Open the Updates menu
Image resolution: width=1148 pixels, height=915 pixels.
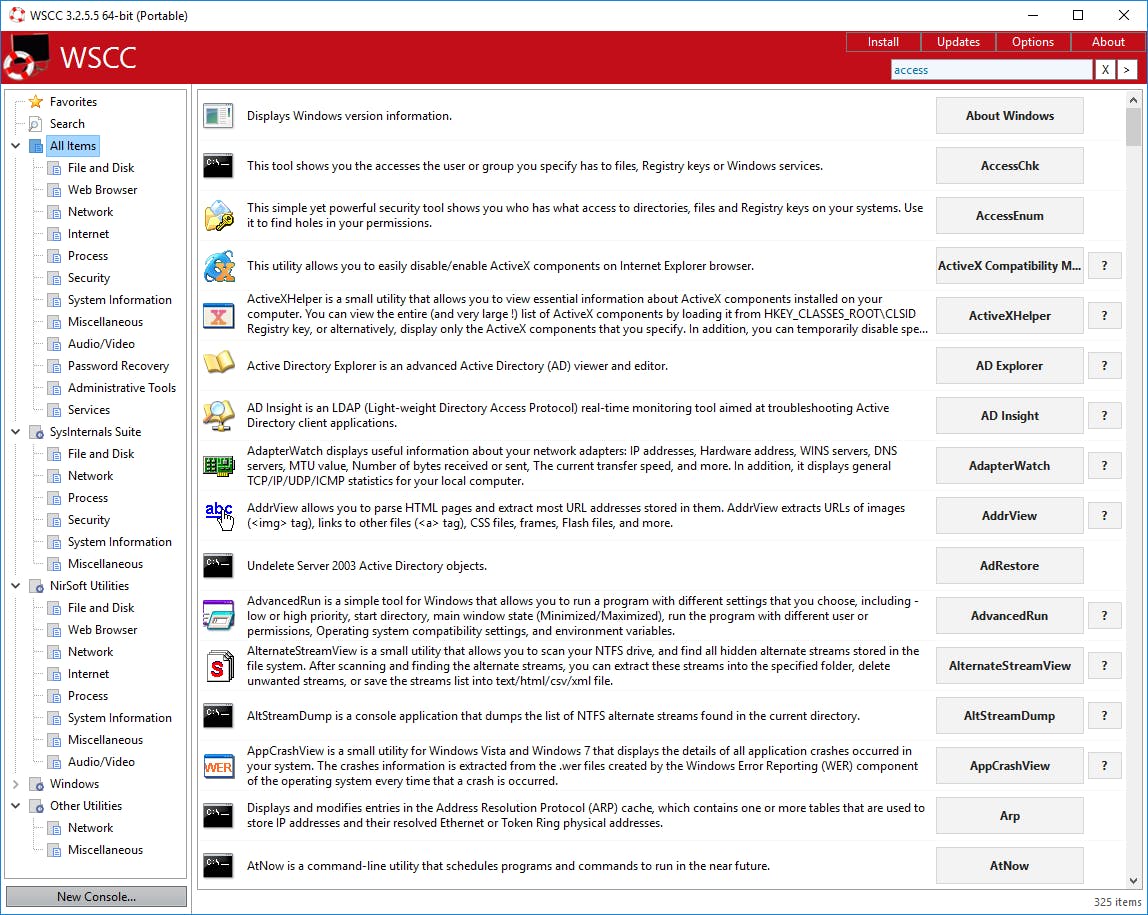point(958,42)
